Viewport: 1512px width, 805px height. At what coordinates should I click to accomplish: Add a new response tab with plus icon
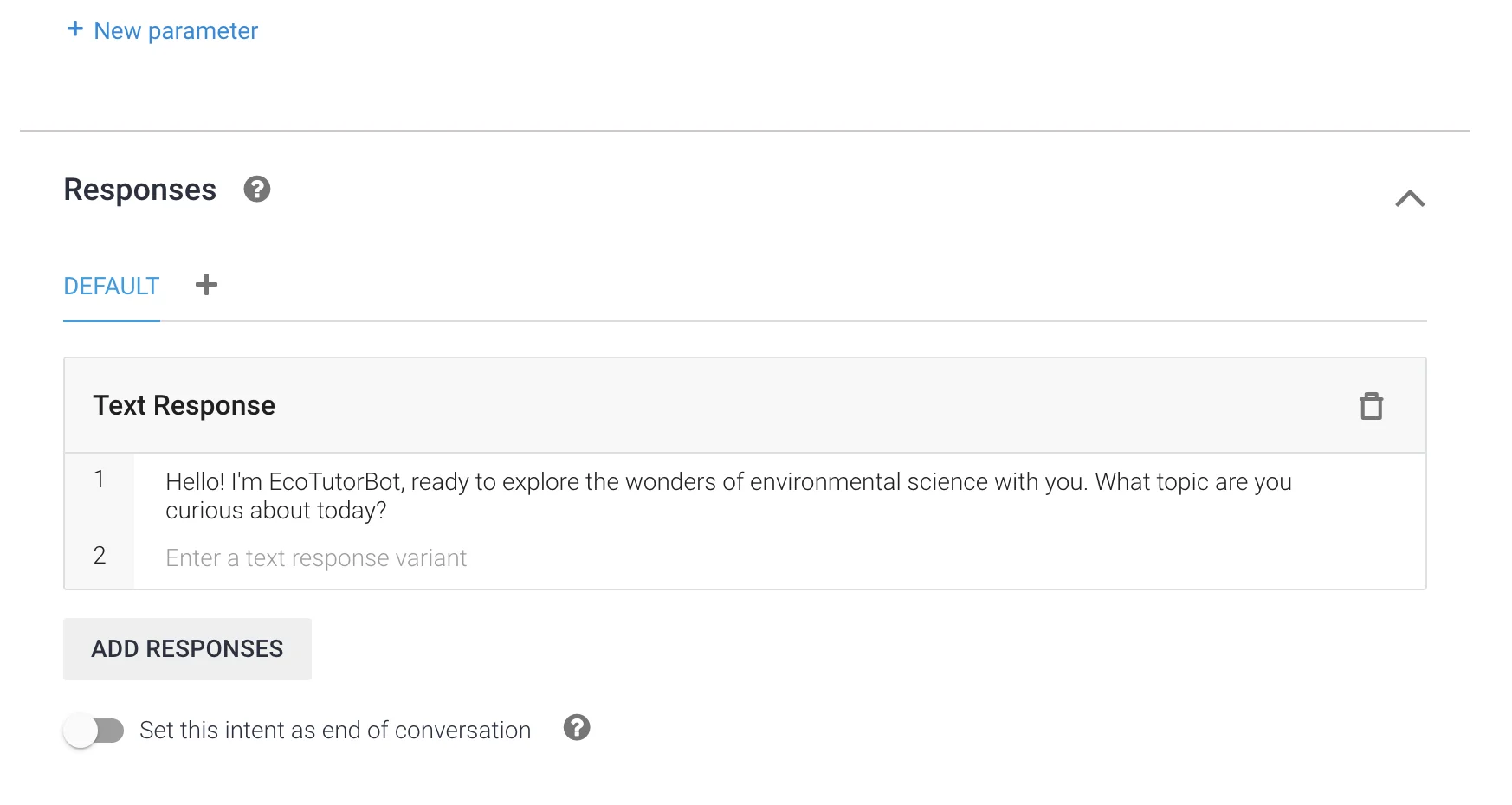pos(206,285)
